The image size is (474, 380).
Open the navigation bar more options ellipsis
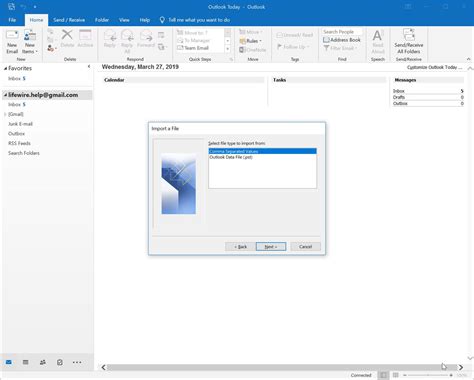point(77,362)
